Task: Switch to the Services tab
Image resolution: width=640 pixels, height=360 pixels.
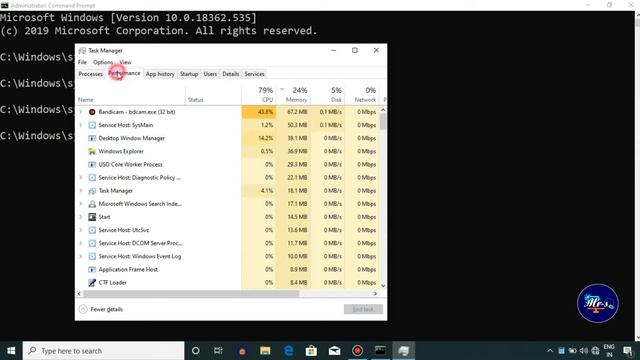Action: (254, 74)
